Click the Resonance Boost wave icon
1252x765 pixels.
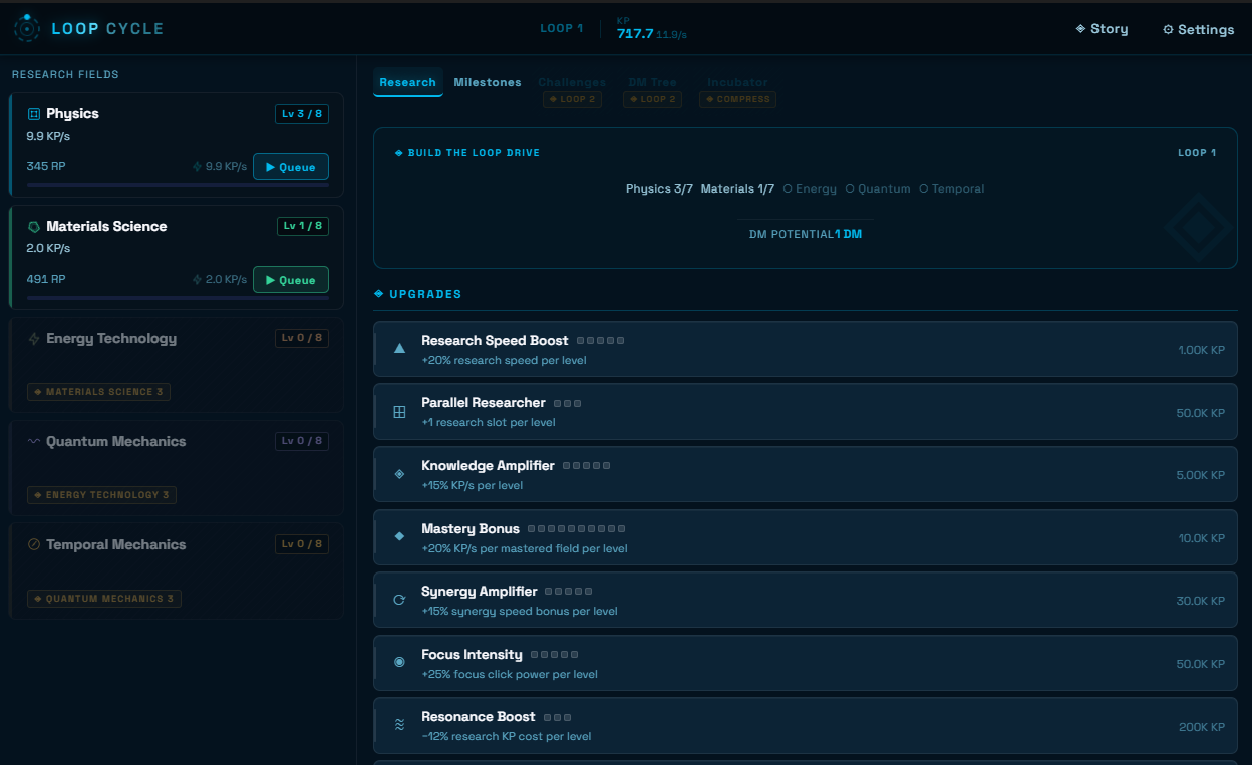399,725
